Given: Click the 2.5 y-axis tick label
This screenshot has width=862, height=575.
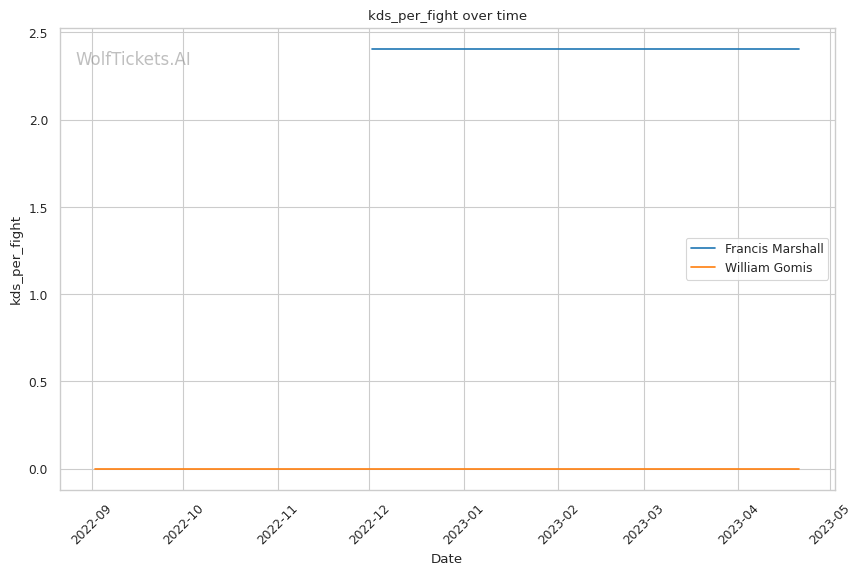Looking at the screenshot, I should (39, 34).
